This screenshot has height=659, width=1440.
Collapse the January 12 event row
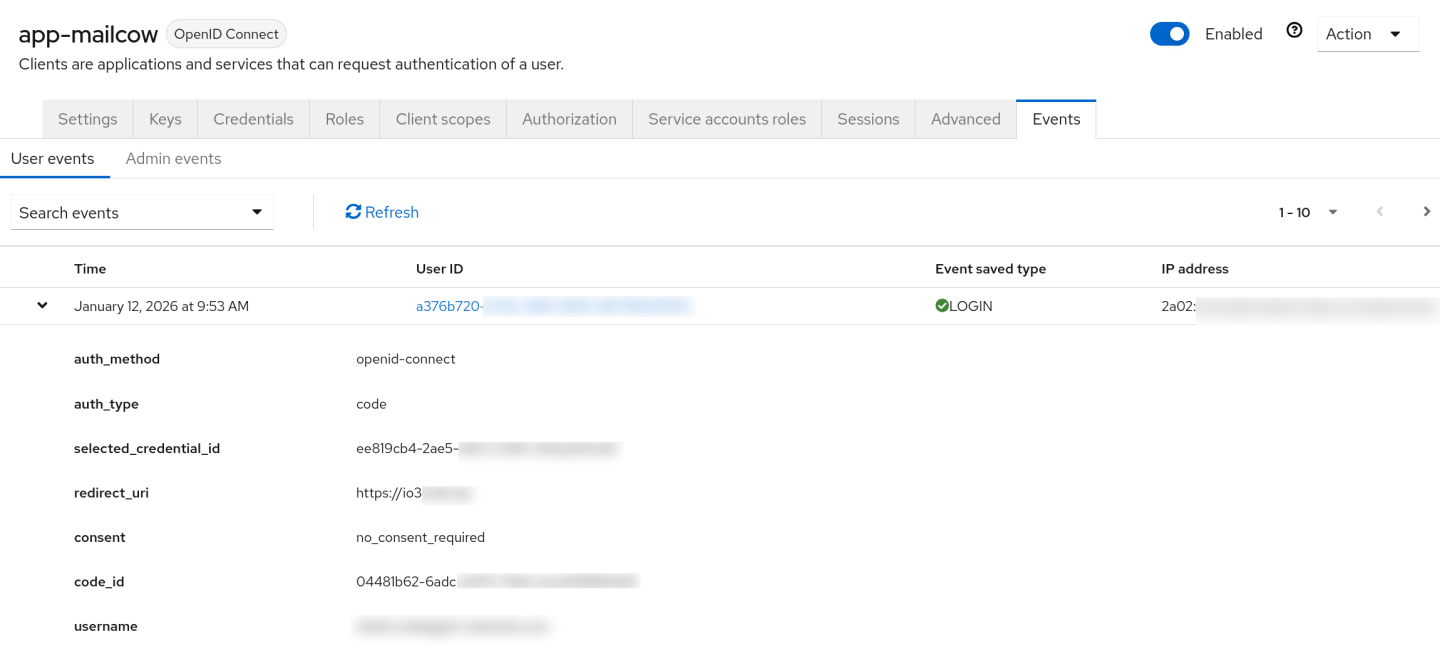tap(41, 305)
